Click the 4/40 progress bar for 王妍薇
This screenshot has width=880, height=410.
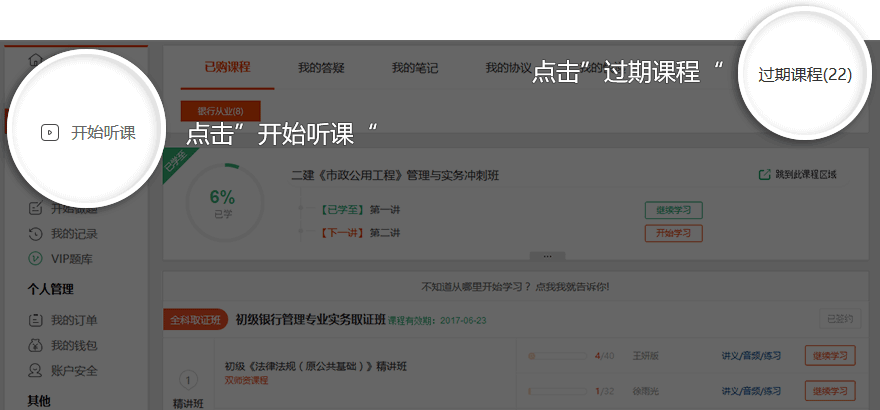558,355
